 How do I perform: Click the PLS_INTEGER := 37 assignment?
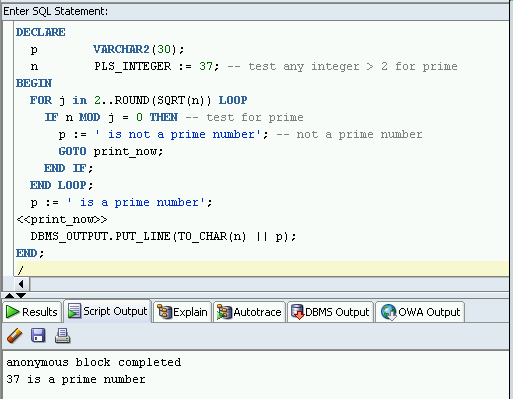point(157,66)
